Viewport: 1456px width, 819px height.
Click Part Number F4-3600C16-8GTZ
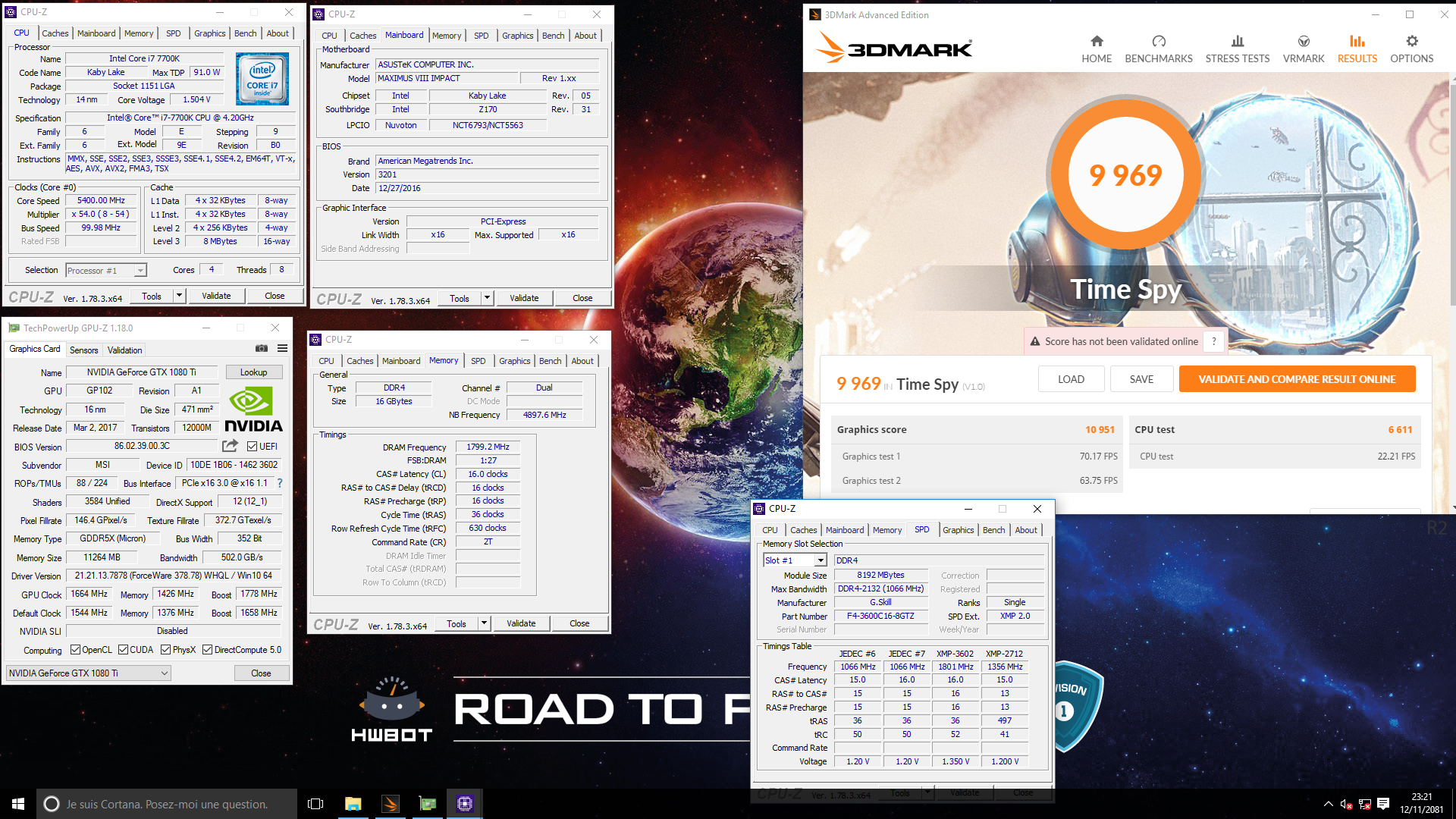[x=880, y=617]
